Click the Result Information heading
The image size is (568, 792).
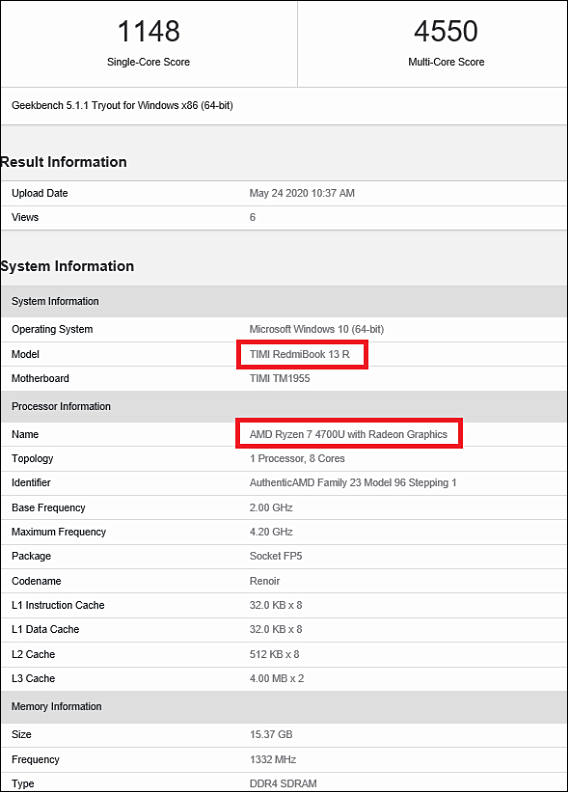(x=64, y=162)
